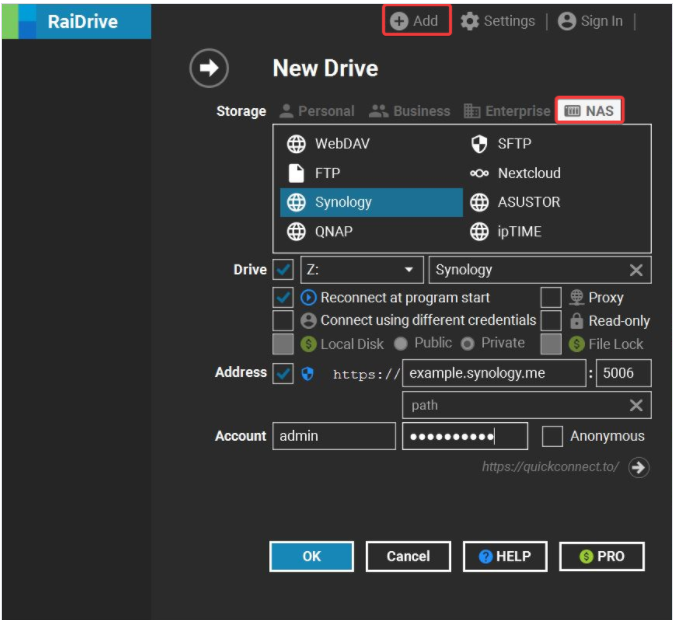
Task: Select the highlighted Synology storage entry
Action: (371, 202)
